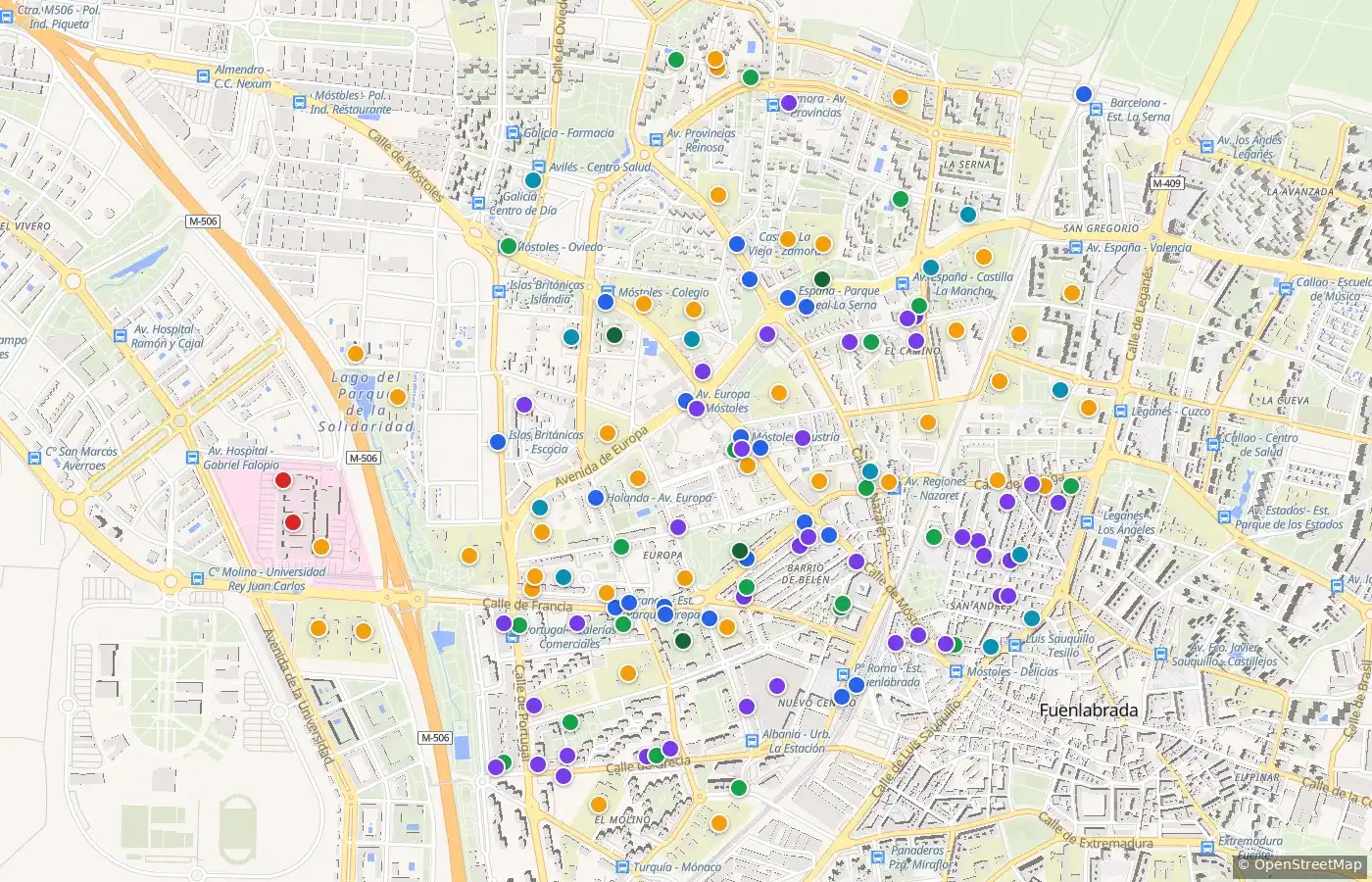
Task: Select the Móstoles - Pol. Ind. Restaurante stop icon
Action: [x=299, y=102]
